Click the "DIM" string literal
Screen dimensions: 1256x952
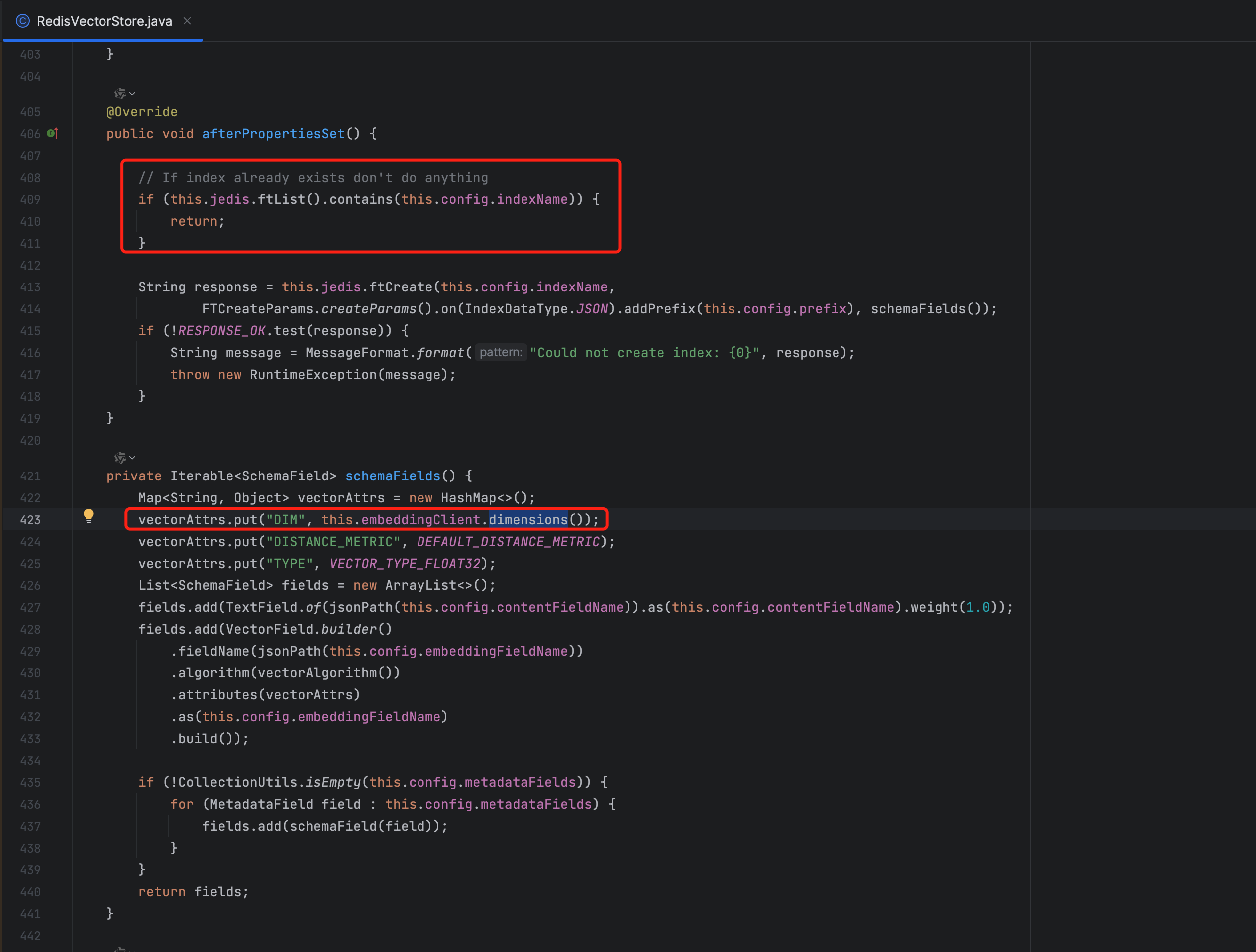(286, 519)
